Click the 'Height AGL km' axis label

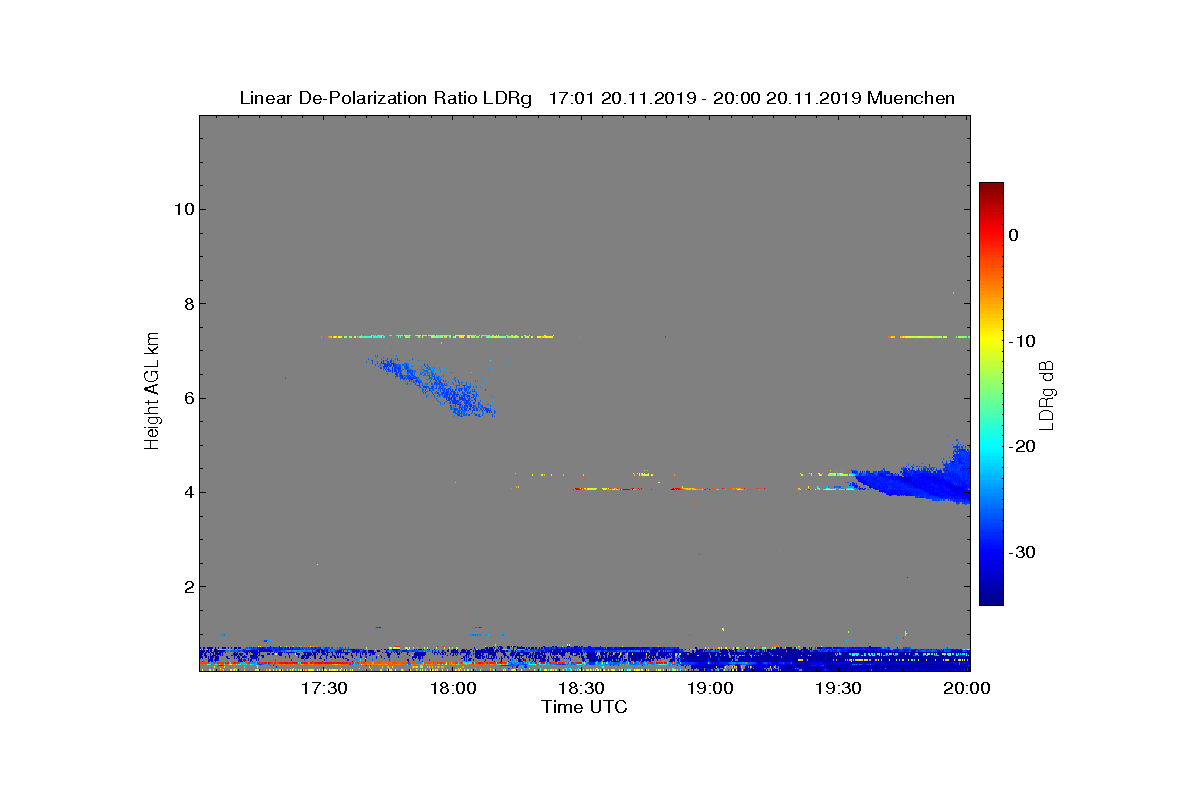click(152, 392)
